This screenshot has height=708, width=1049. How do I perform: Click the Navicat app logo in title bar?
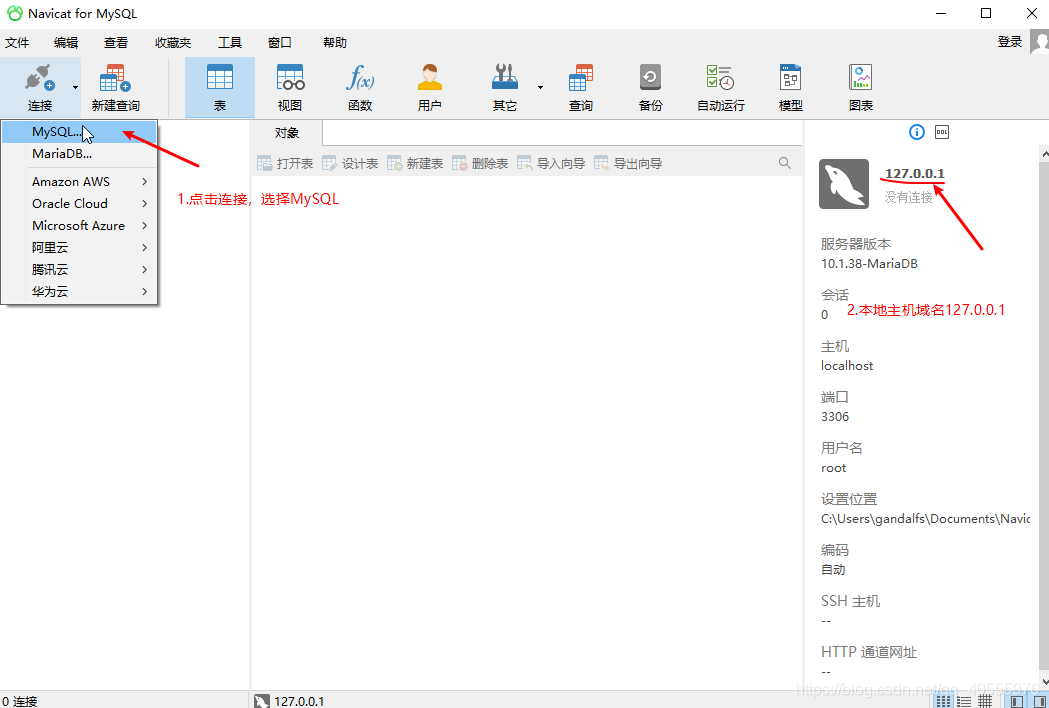coord(14,13)
